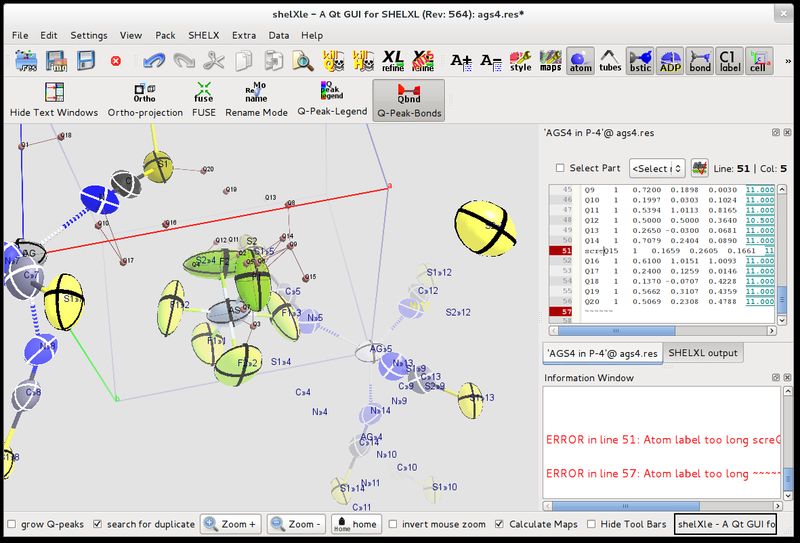Click the home view button

(356, 524)
